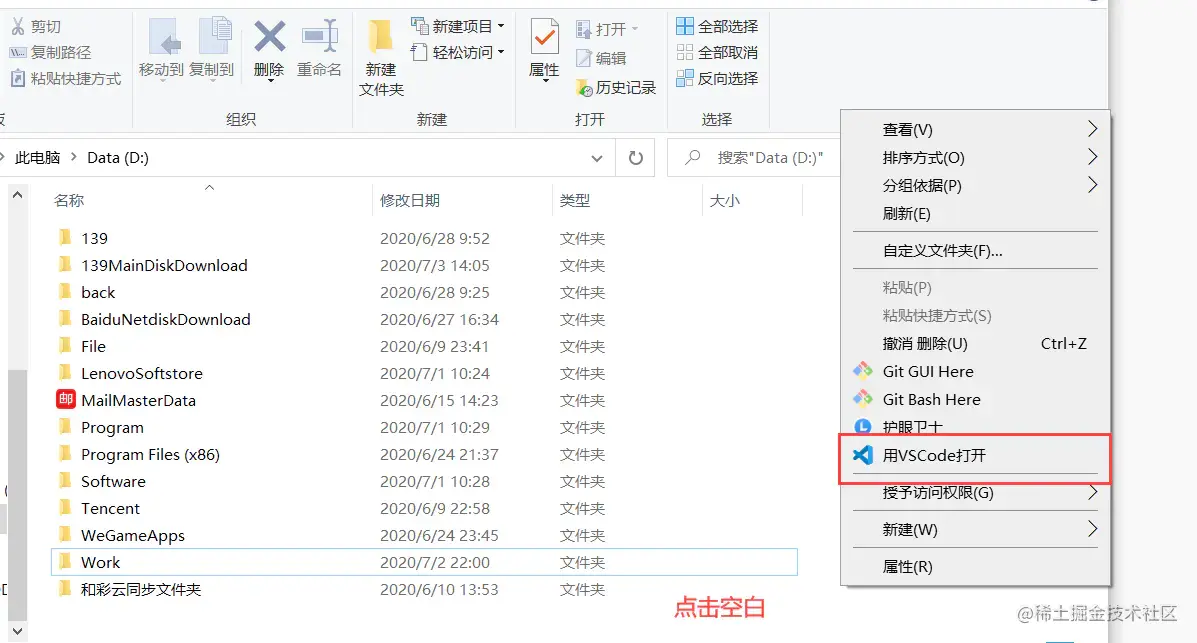The image size is (1197, 643).
Task: Click the scrollbar up arrow of the navigation pane
Action: [18, 195]
